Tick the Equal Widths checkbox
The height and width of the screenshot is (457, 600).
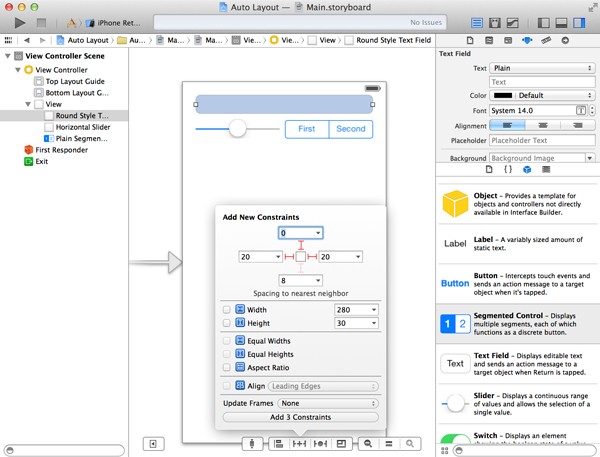227,341
